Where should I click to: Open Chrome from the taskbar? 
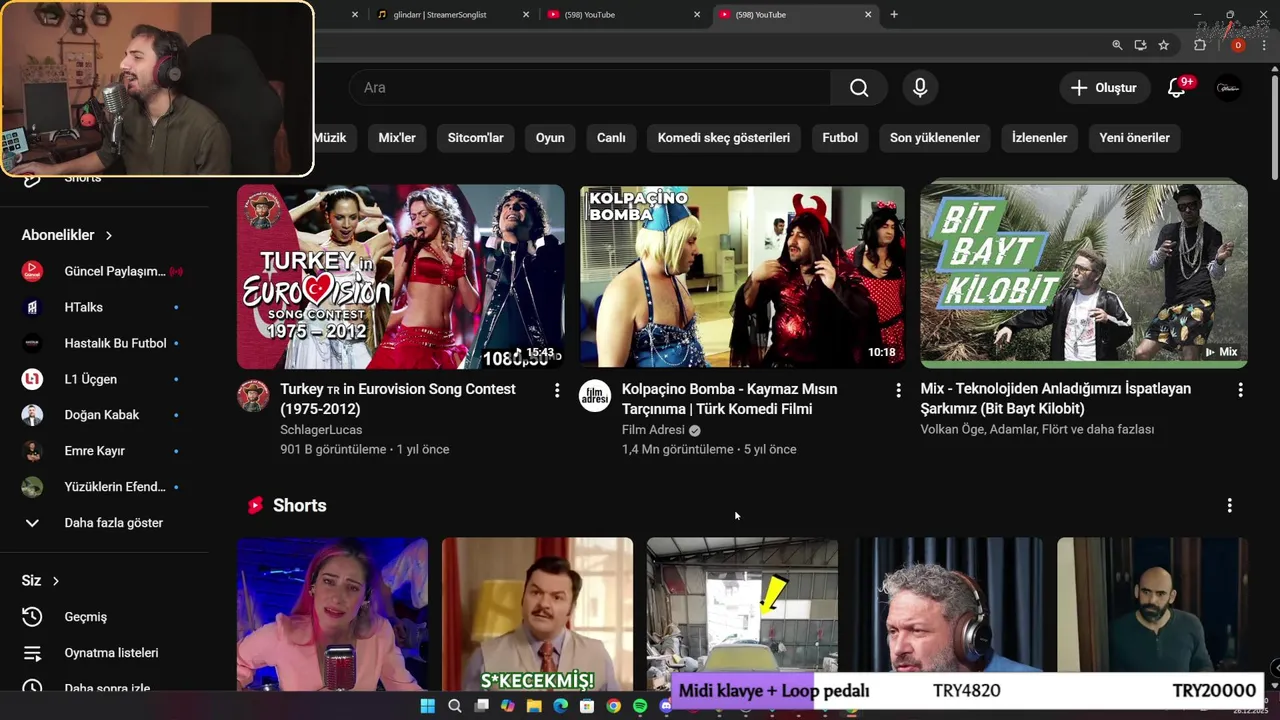[x=613, y=706]
